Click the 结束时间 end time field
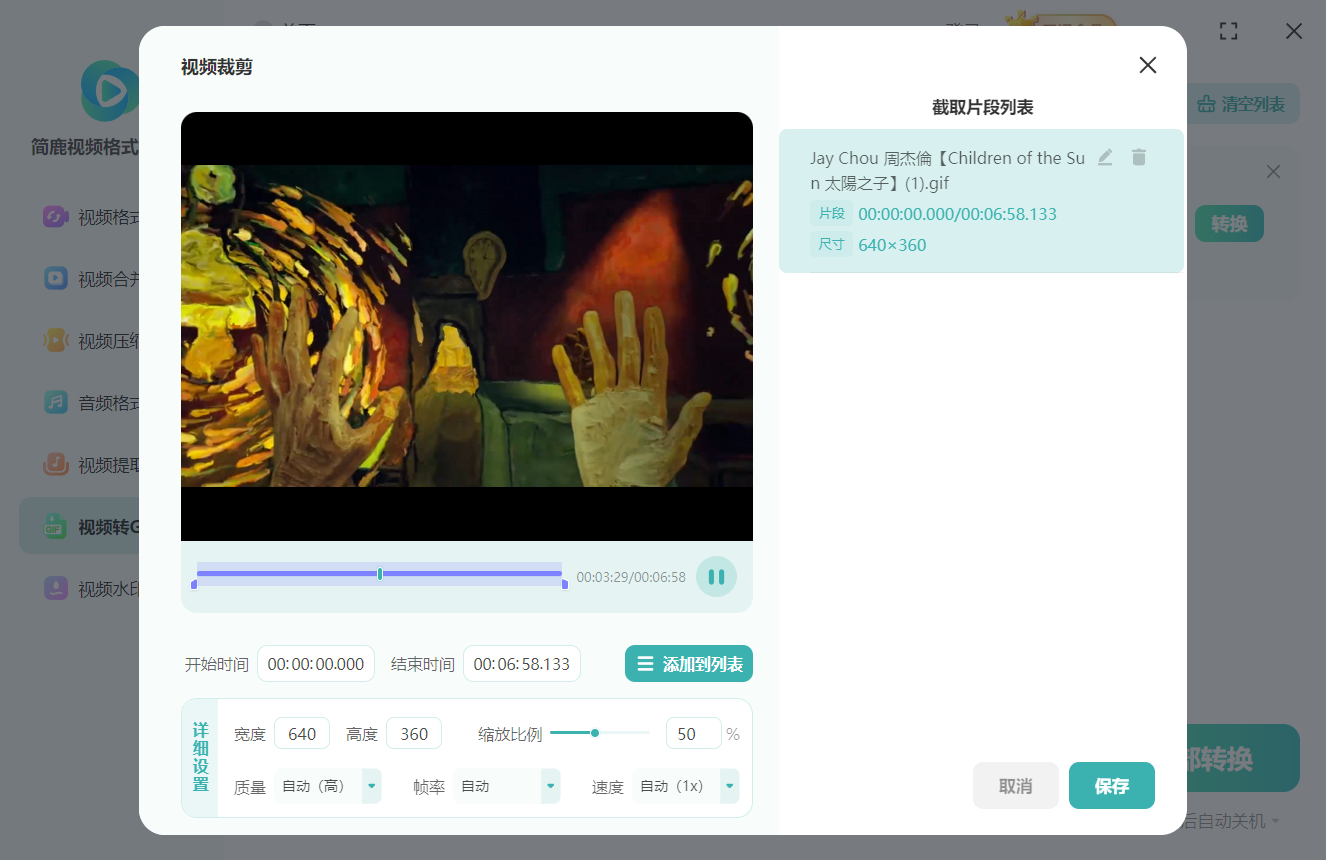This screenshot has width=1326, height=860. pos(522,664)
